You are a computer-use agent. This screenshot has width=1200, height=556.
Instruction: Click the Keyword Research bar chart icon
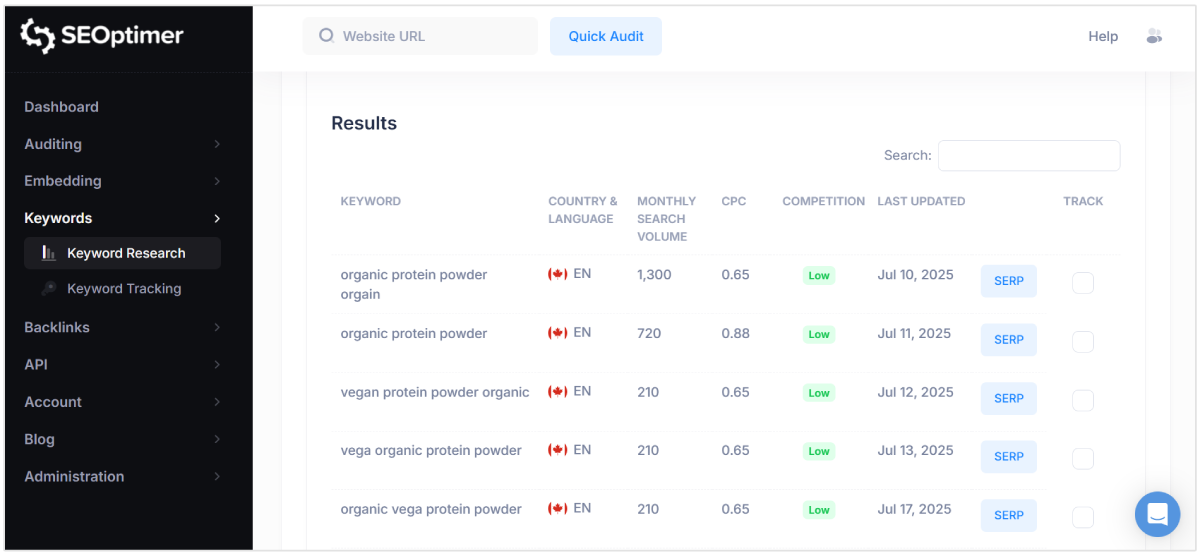[48, 253]
